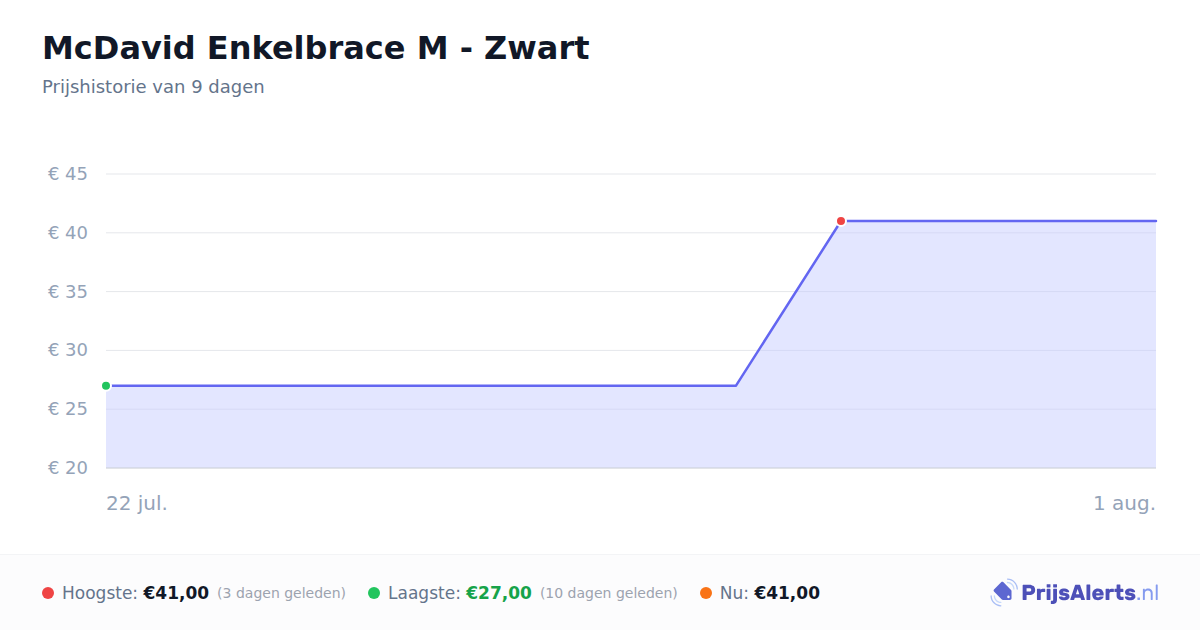Click the rising segment of the price line
The height and width of the screenshot is (630, 1200).
click(788, 303)
